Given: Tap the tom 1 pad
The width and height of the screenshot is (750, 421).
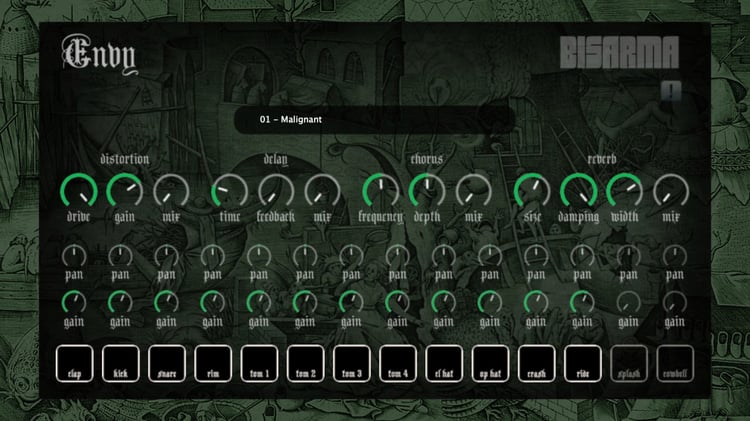Looking at the screenshot, I should (x=259, y=364).
